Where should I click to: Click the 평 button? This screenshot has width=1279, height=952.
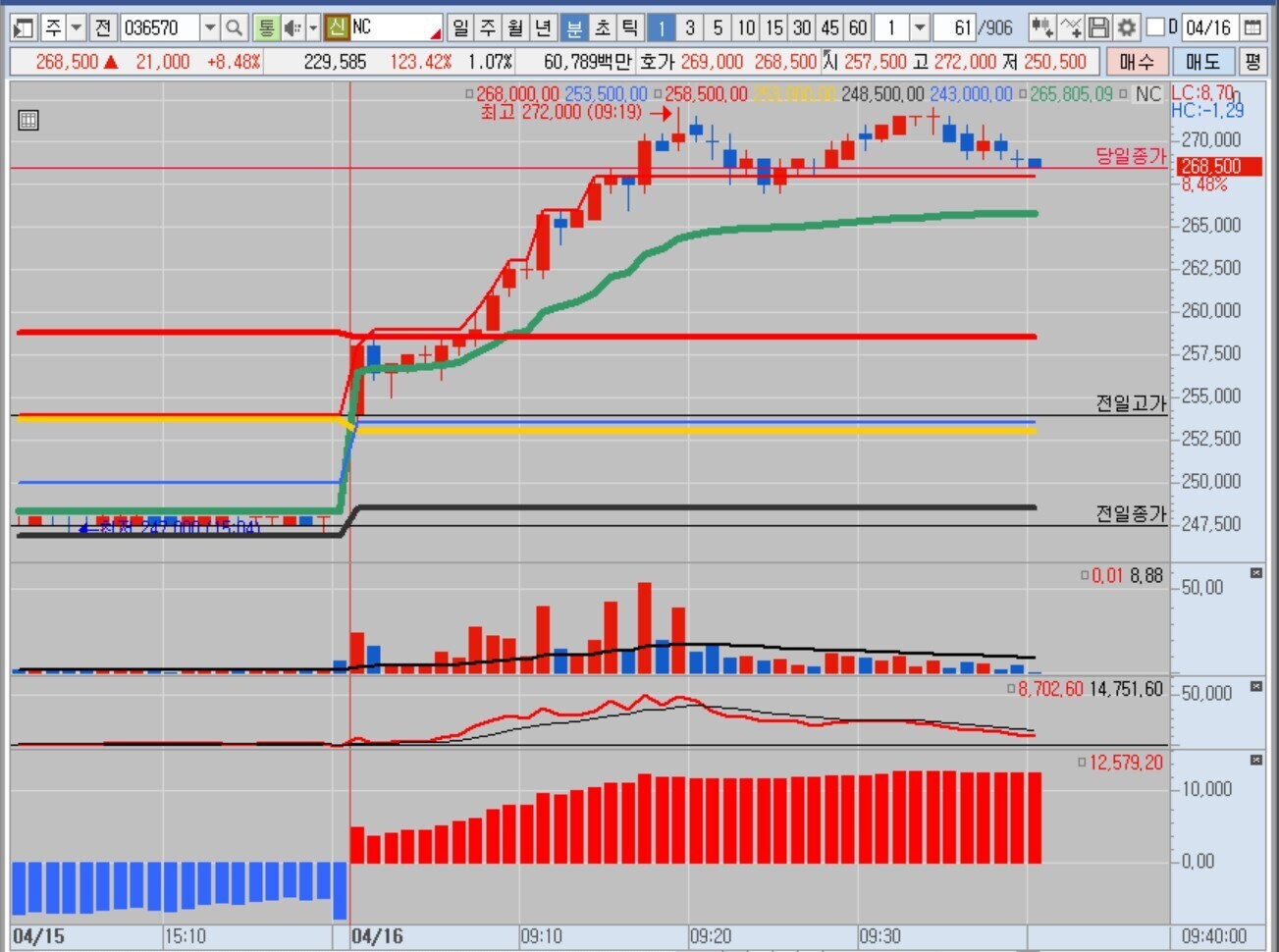tap(1252, 62)
